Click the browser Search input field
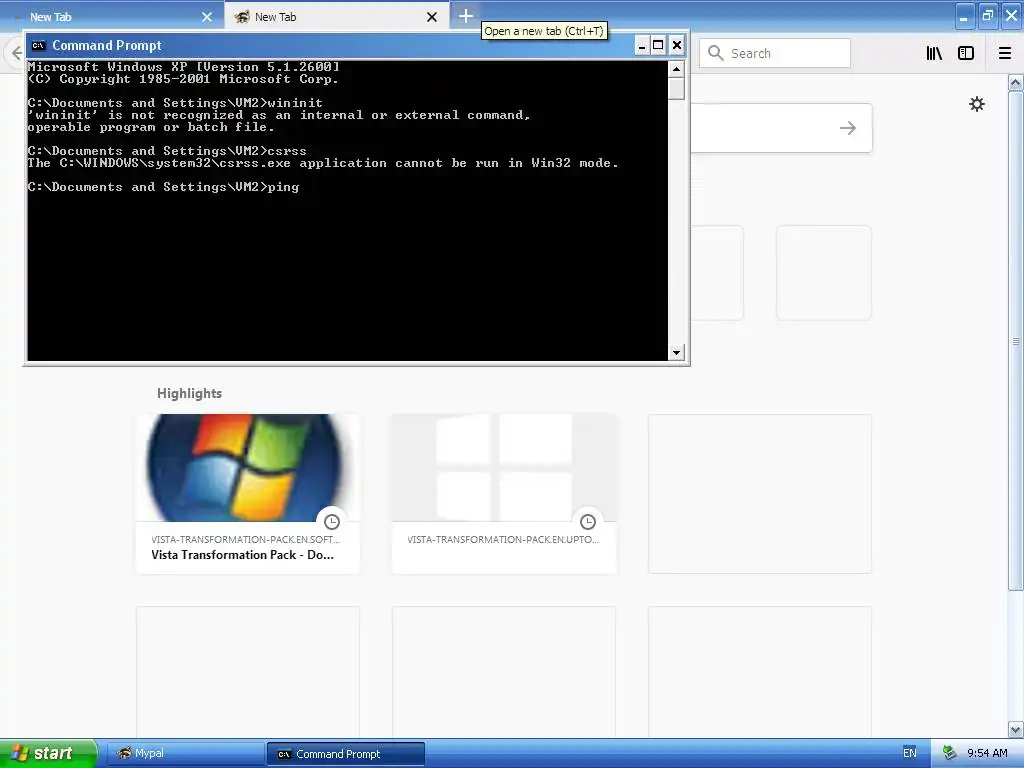The image size is (1024, 768). point(775,53)
